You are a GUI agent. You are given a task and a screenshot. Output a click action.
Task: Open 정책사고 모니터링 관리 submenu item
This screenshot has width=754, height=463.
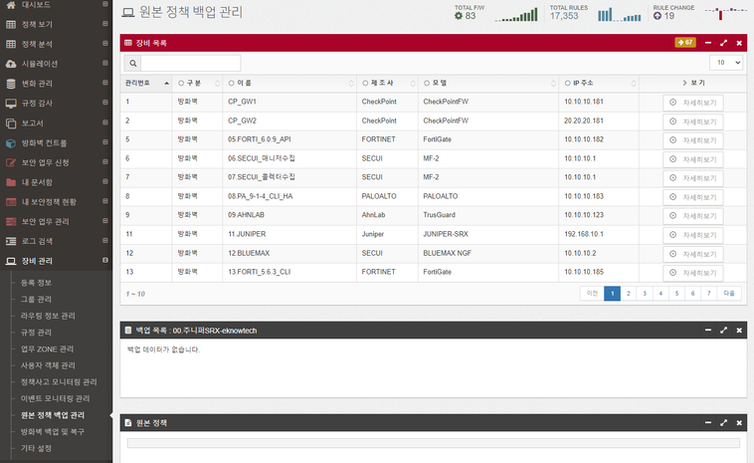click(59, 382)
